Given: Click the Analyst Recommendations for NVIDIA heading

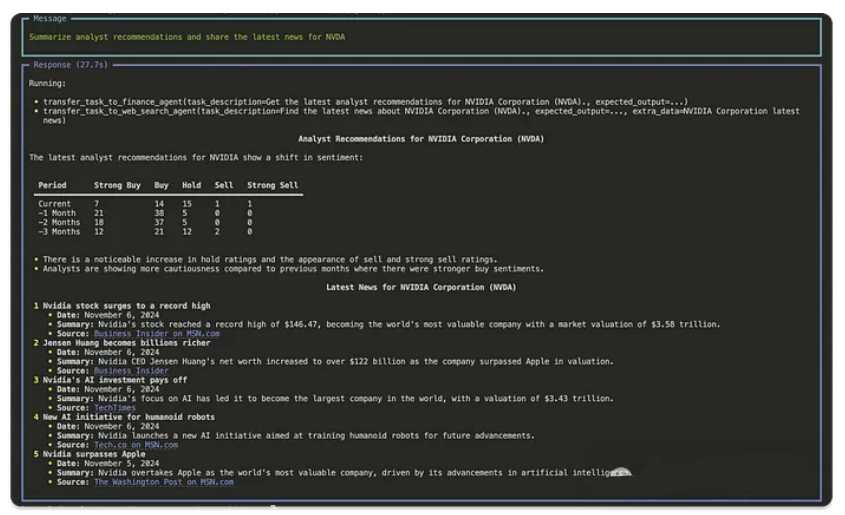Looking at the screenshot, I should click(421, 139).
